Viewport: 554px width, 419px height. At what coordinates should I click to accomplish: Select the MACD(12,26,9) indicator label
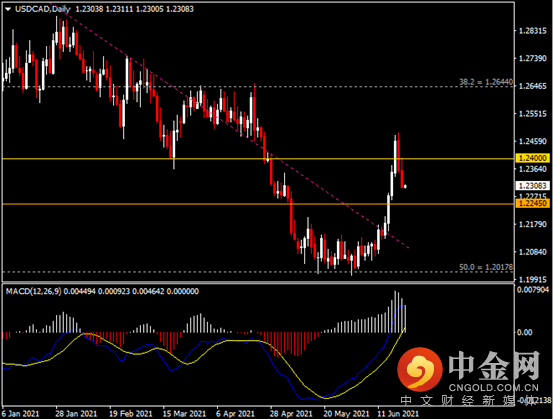pyautogui.click(x=34, y=291)
